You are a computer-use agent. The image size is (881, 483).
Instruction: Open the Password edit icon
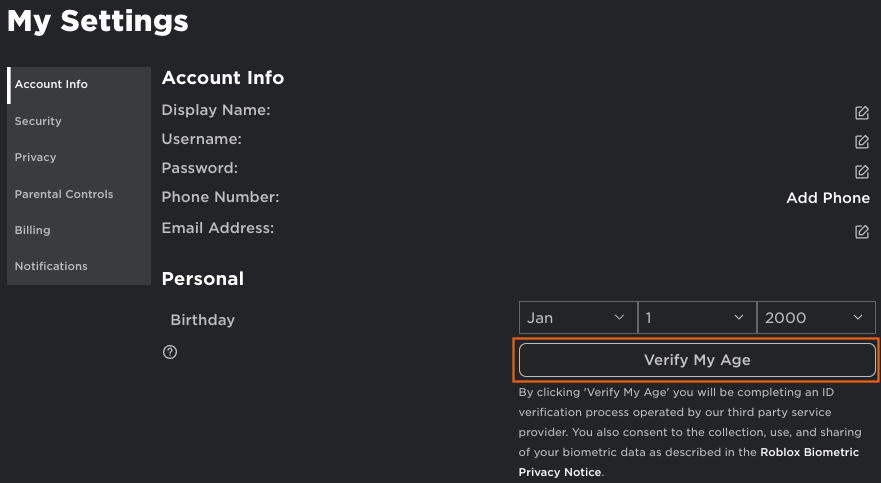pos(861,172)
